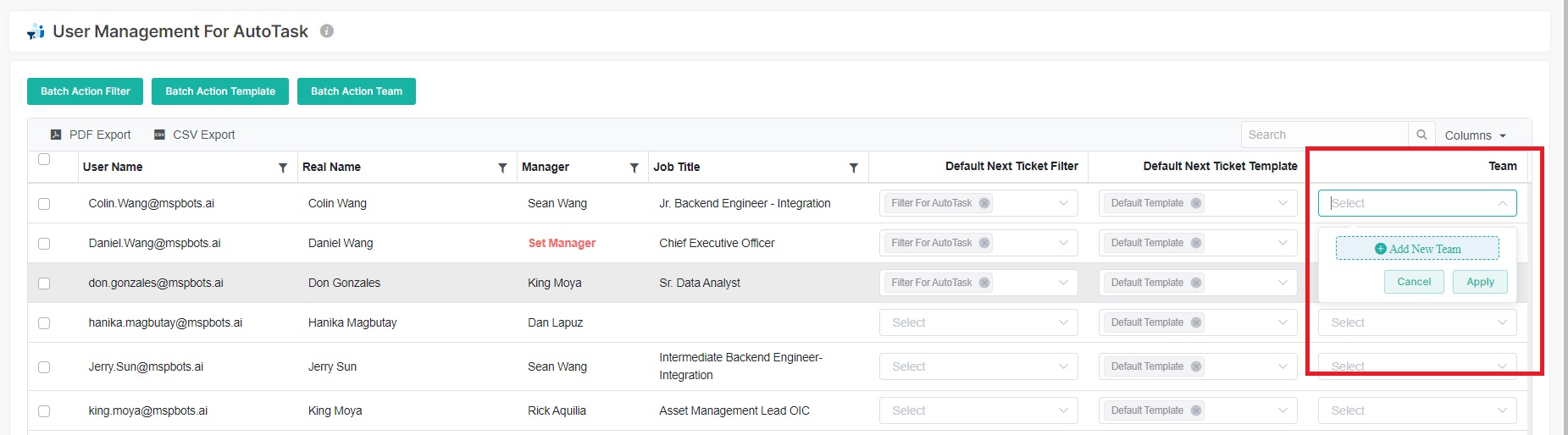This screenshot has height=435, width=1568.
Task: Select the don.gonzales@mspbots.ai row checkbox
Action: [44, 284]
